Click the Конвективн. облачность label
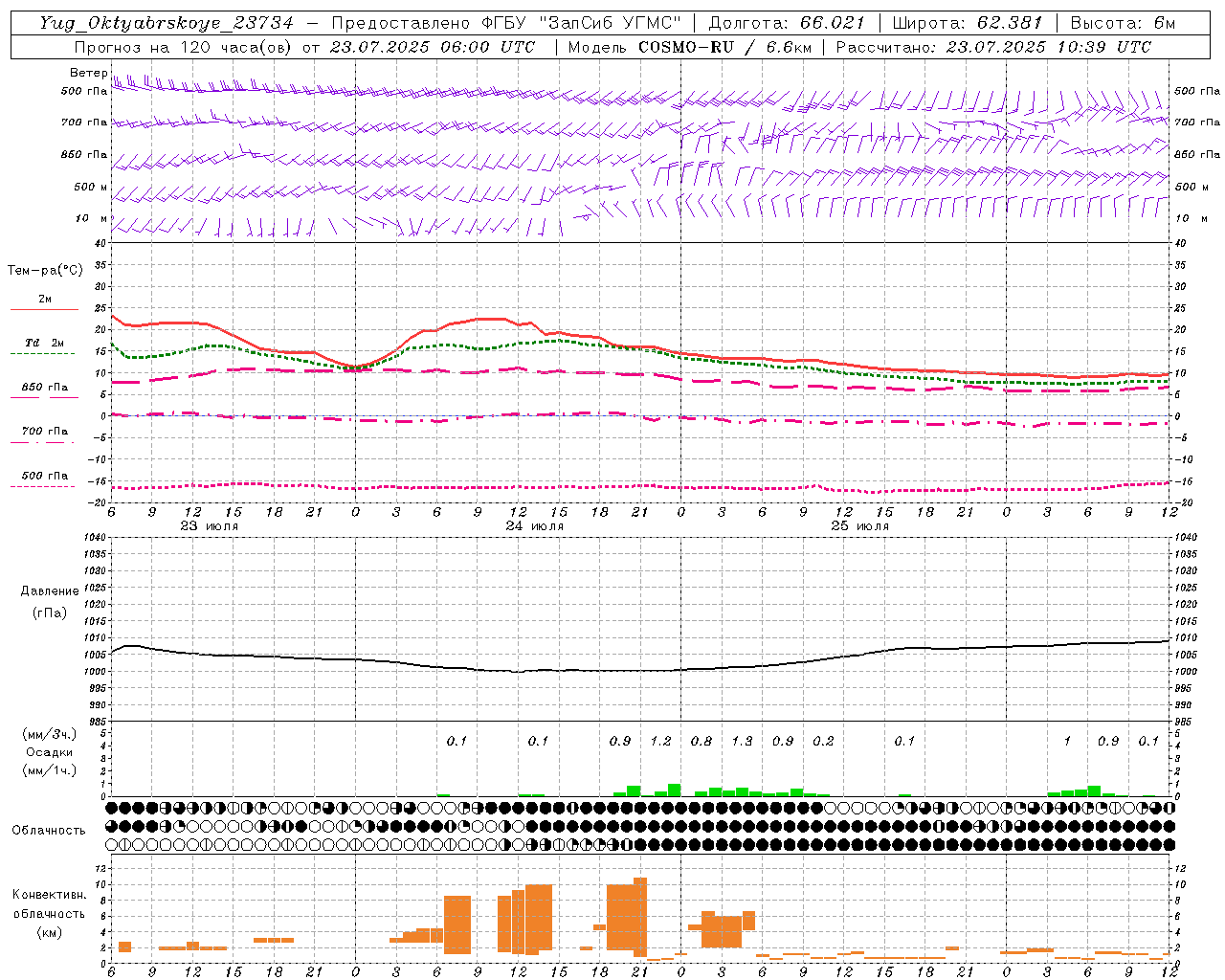Image resolution: width=1225 pixels, height=980 pixels. point(49,903)
